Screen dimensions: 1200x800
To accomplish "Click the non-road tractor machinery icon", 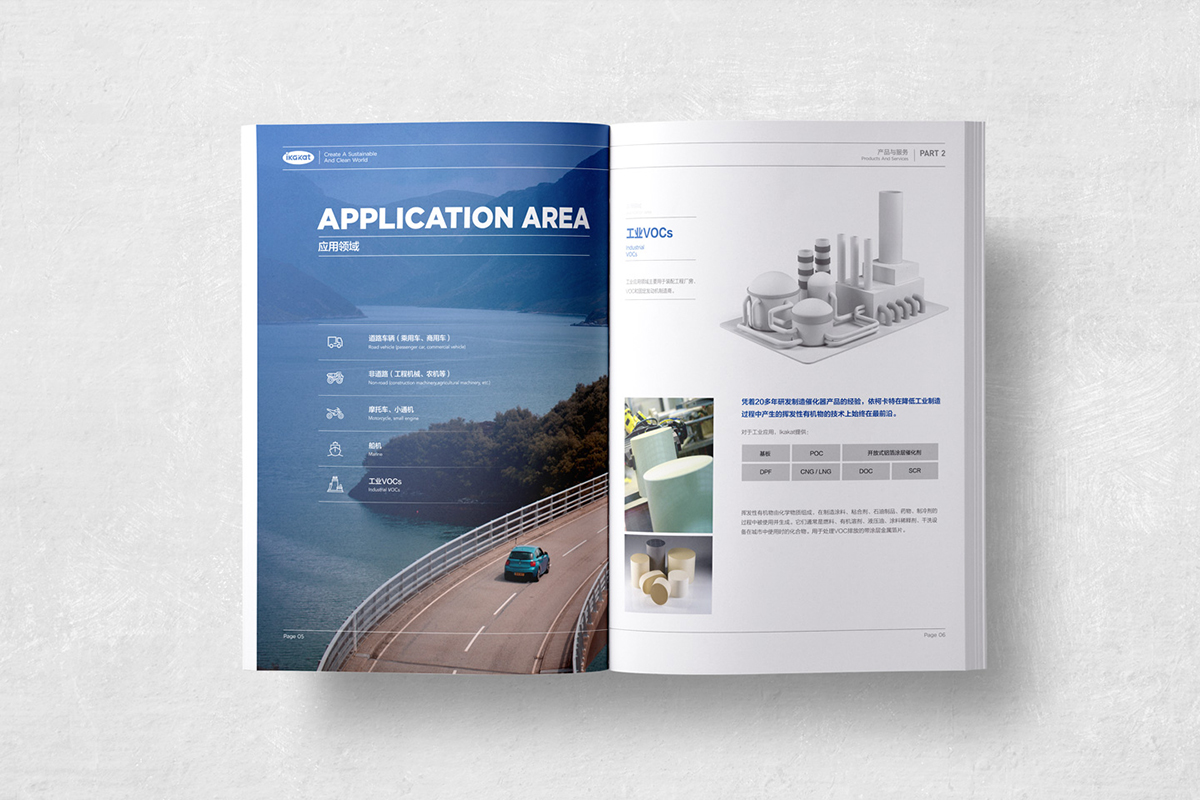I will point(335,377).
